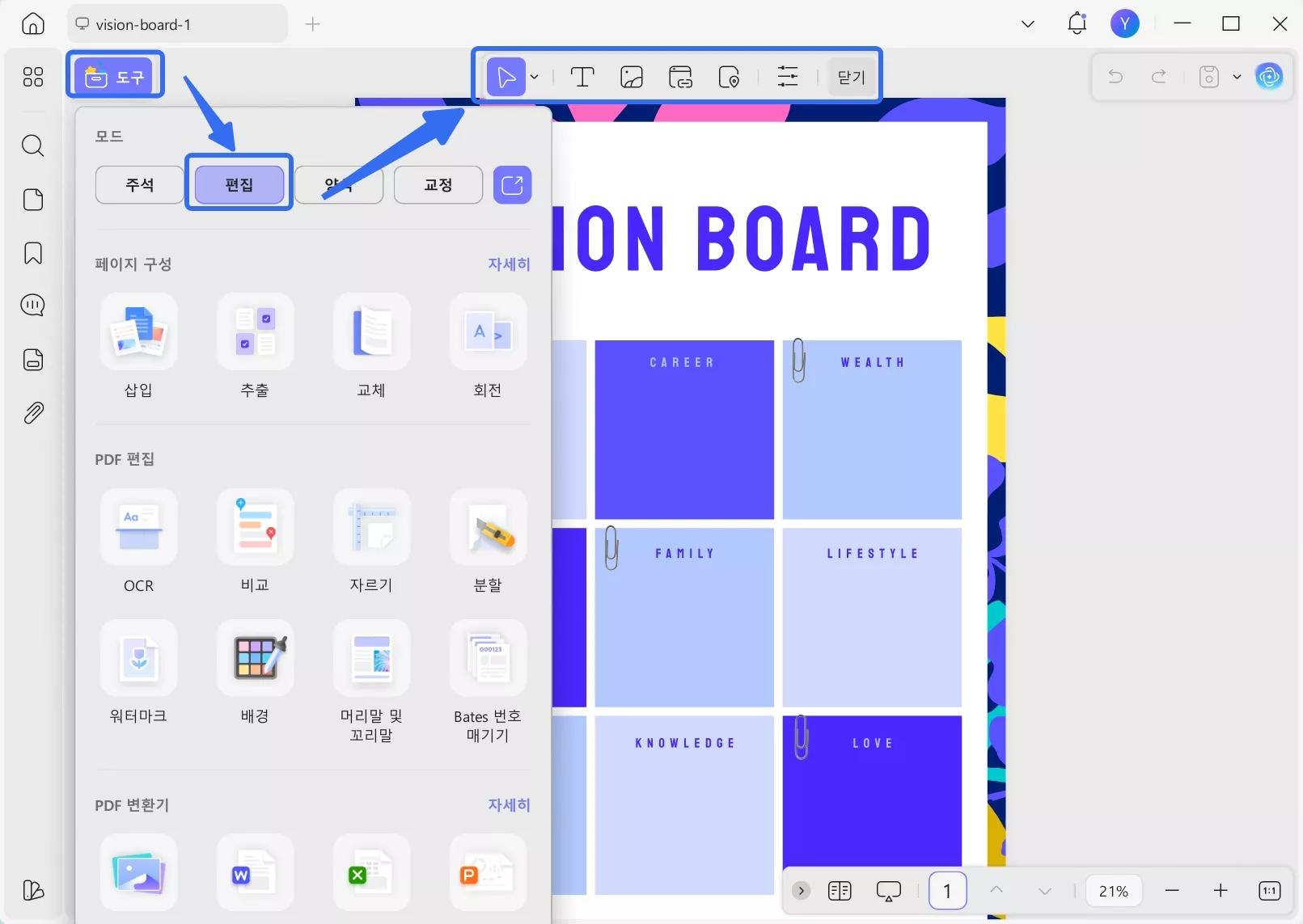Click the share export button beside 교정
The height and width of the screenshot is (924, 1303).
tap(513, 185)
